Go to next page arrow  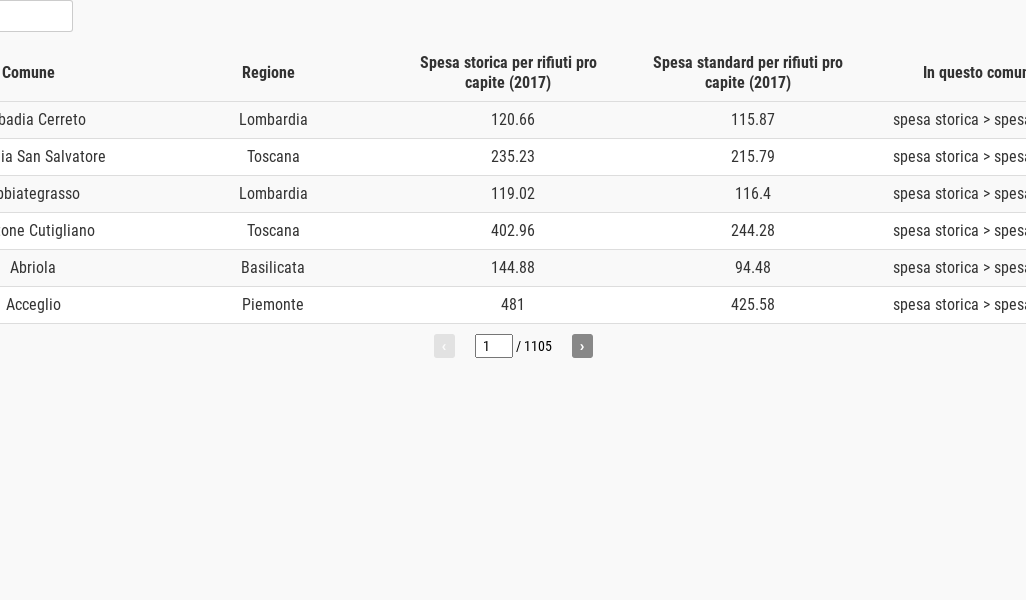[582, 346]
